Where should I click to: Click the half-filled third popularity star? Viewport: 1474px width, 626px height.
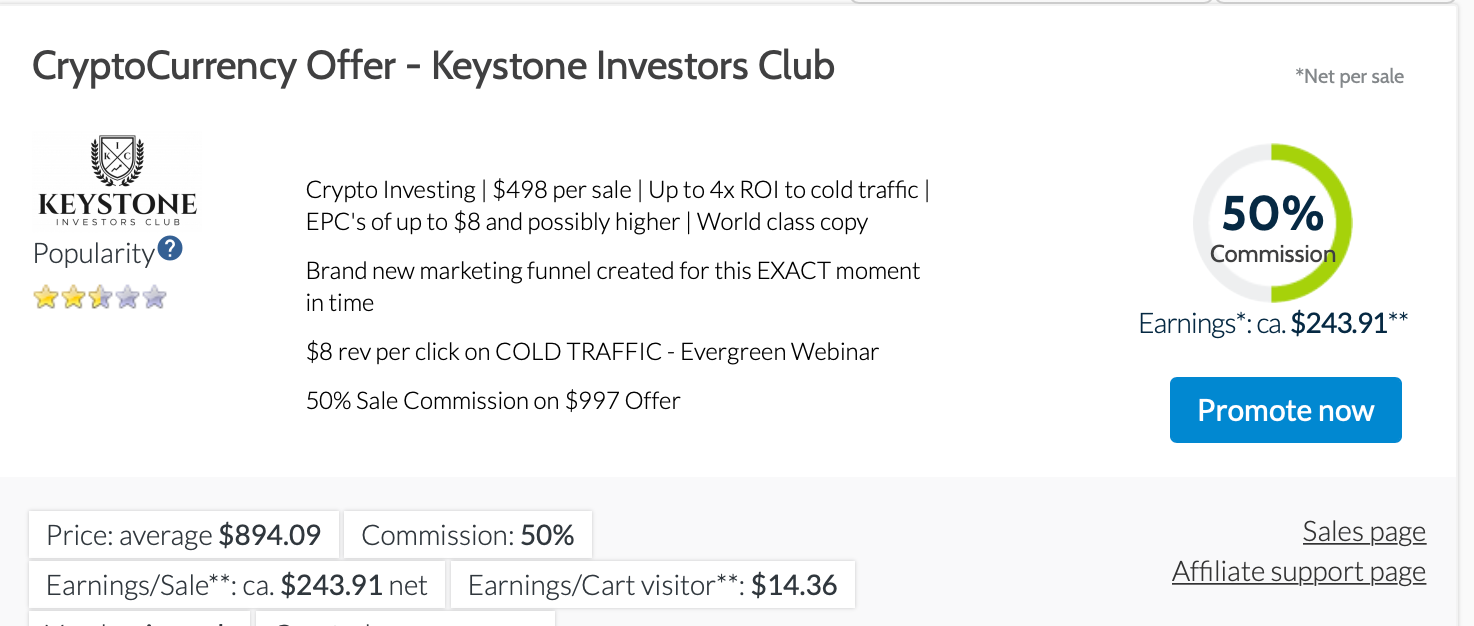99,297
